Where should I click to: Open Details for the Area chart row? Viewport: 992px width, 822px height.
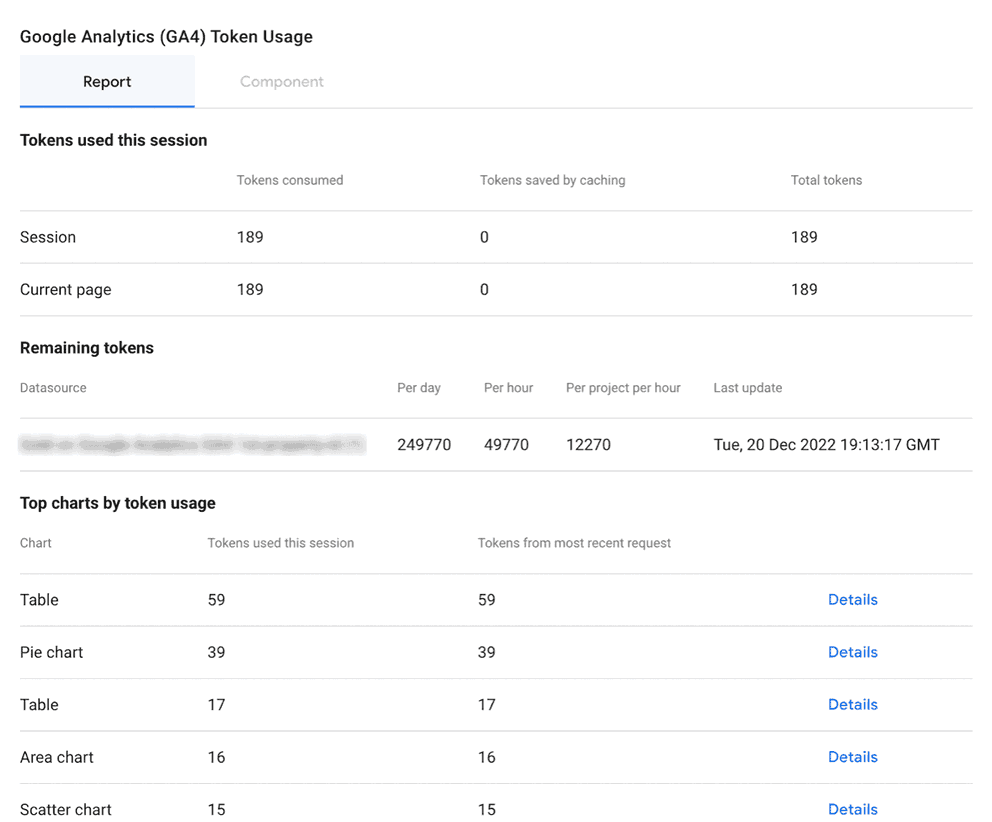click(x=852, y=757)
